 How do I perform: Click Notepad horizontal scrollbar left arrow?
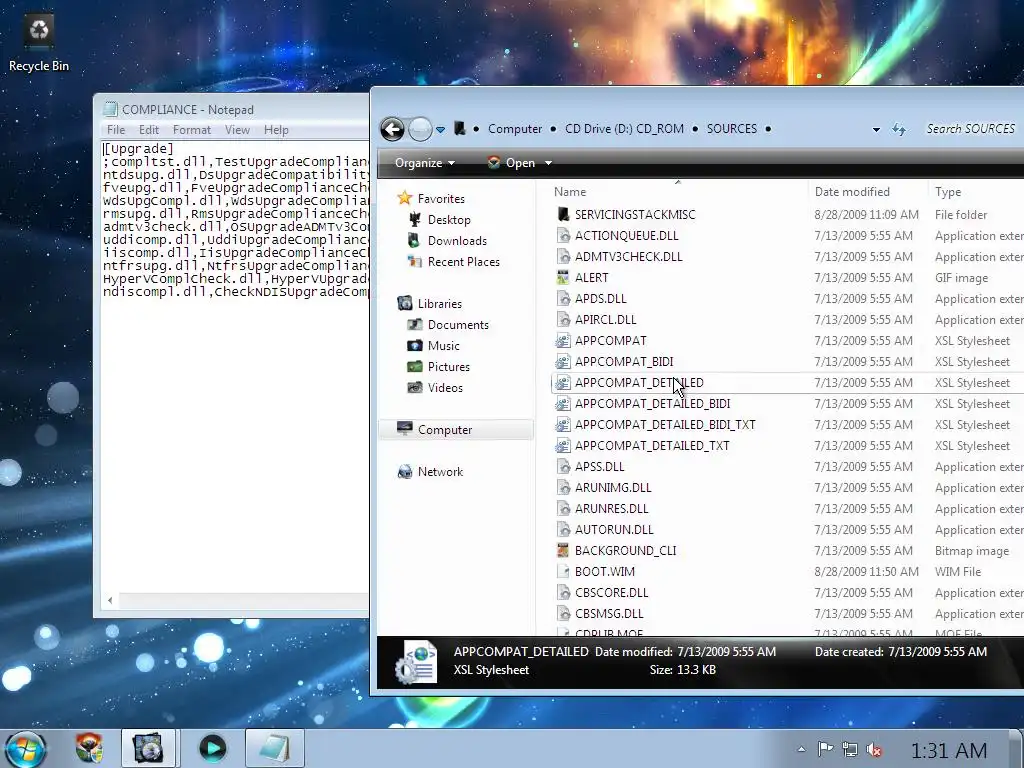click(110, 600)
